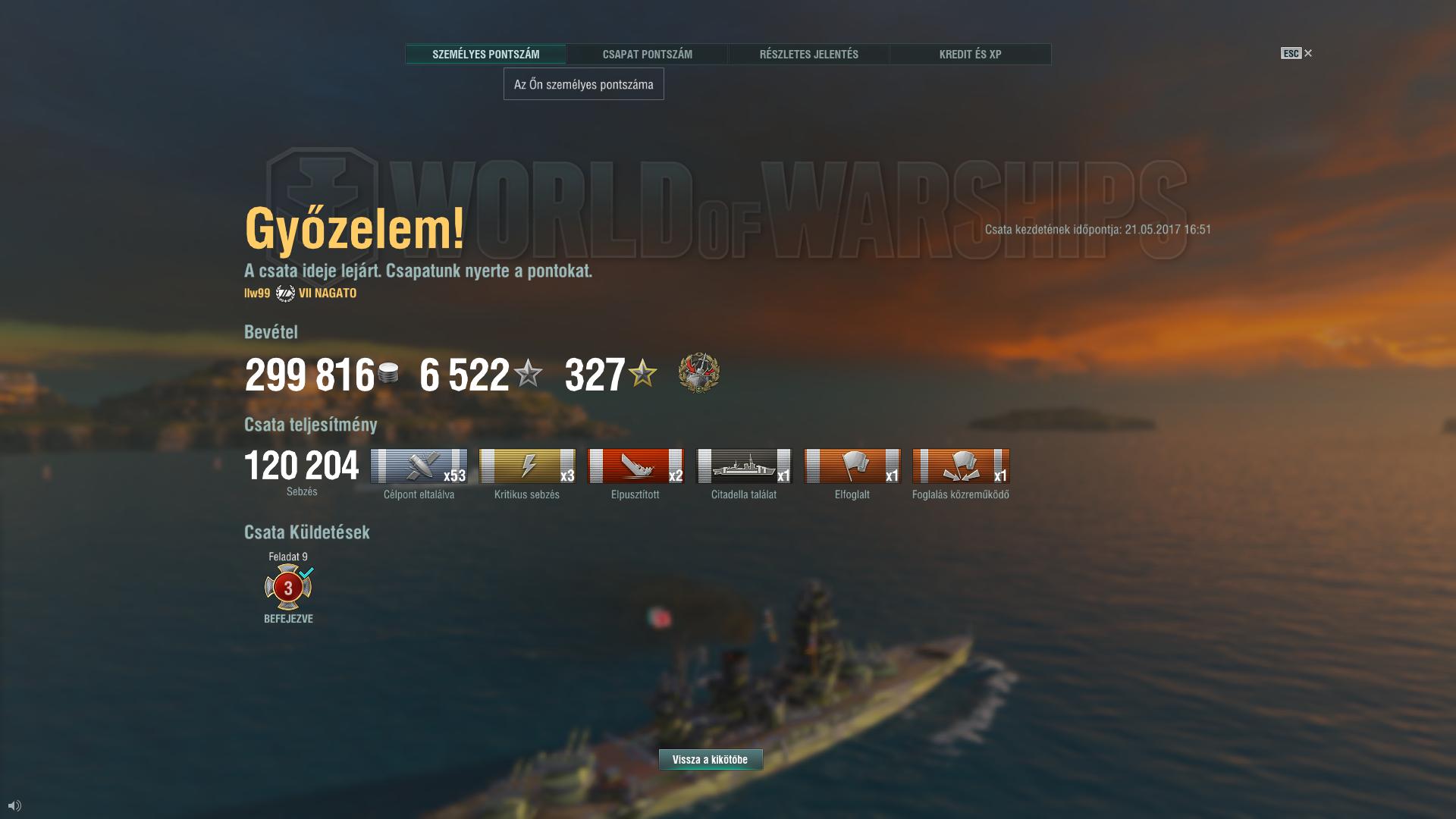
Task: Switch to Részletes jelentés tab
Action: click(x=808, y=55)
